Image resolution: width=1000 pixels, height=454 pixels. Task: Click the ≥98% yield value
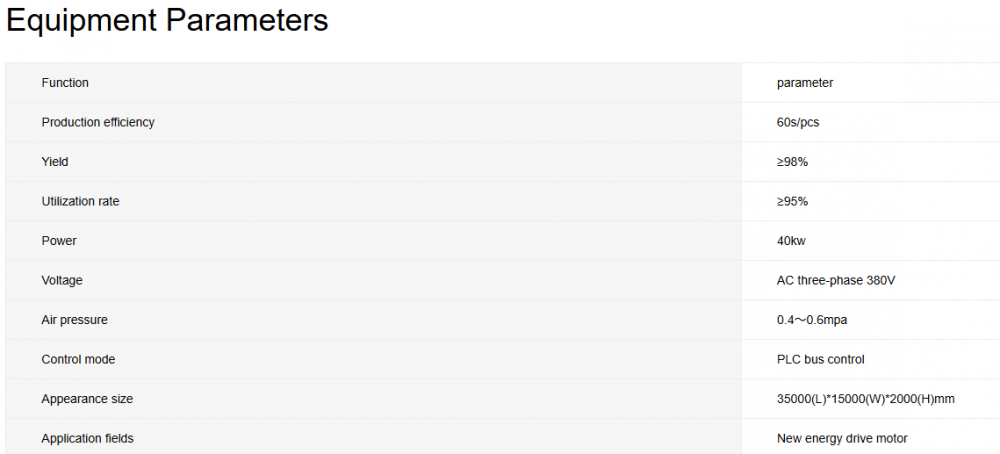tap(792, 162)
